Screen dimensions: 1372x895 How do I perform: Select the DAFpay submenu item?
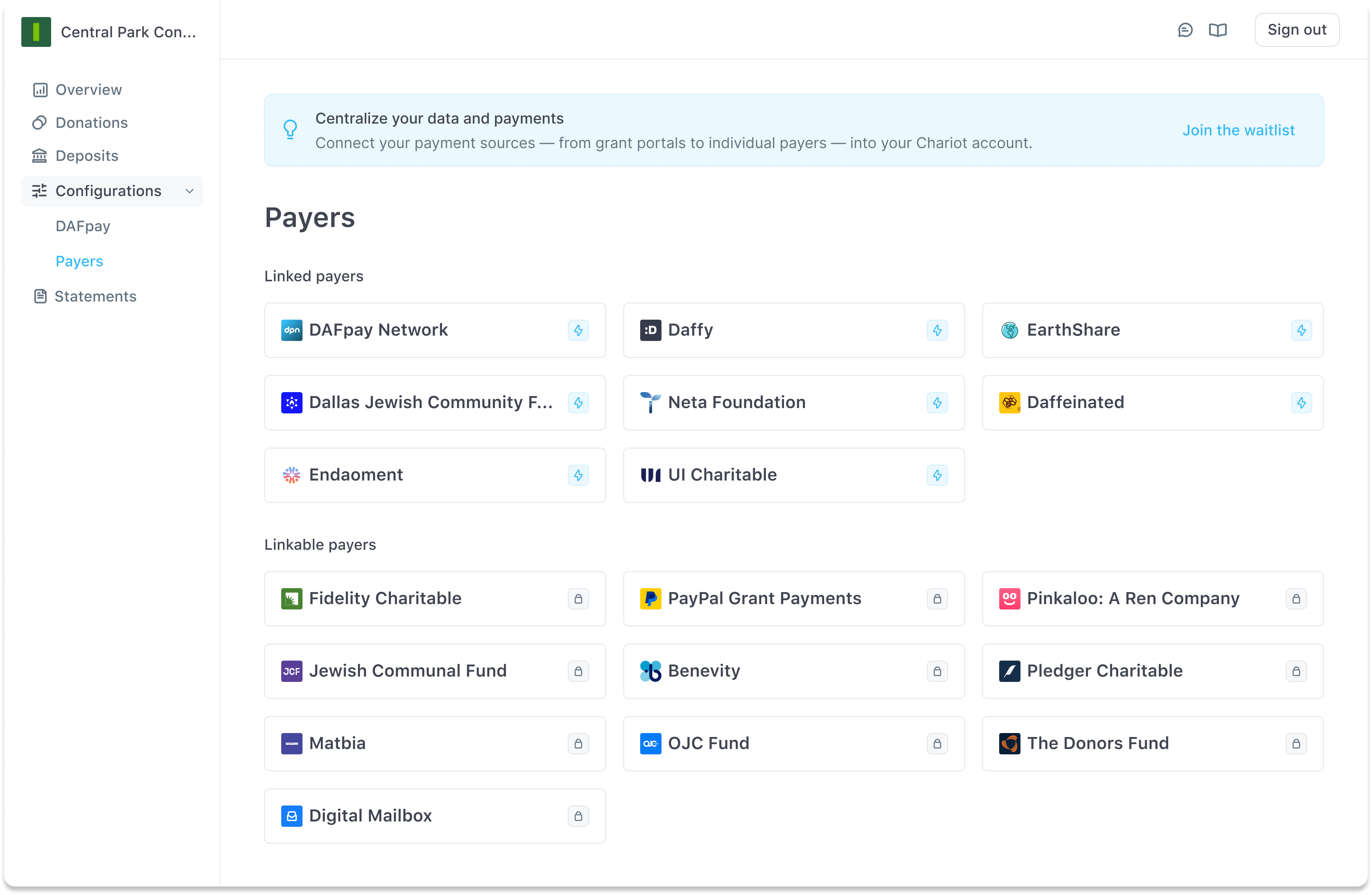coord(82,226)
